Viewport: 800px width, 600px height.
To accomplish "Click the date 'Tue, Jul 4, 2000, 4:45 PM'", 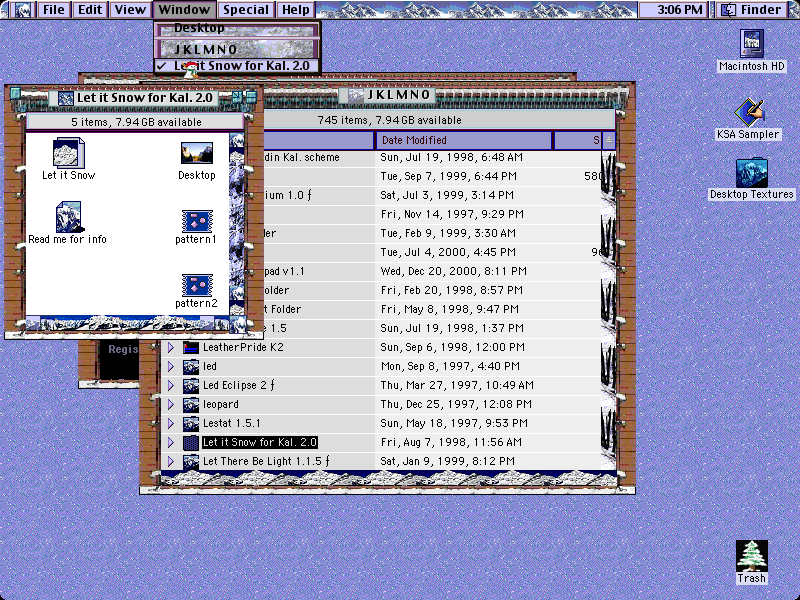I will [x=448, y=252].
